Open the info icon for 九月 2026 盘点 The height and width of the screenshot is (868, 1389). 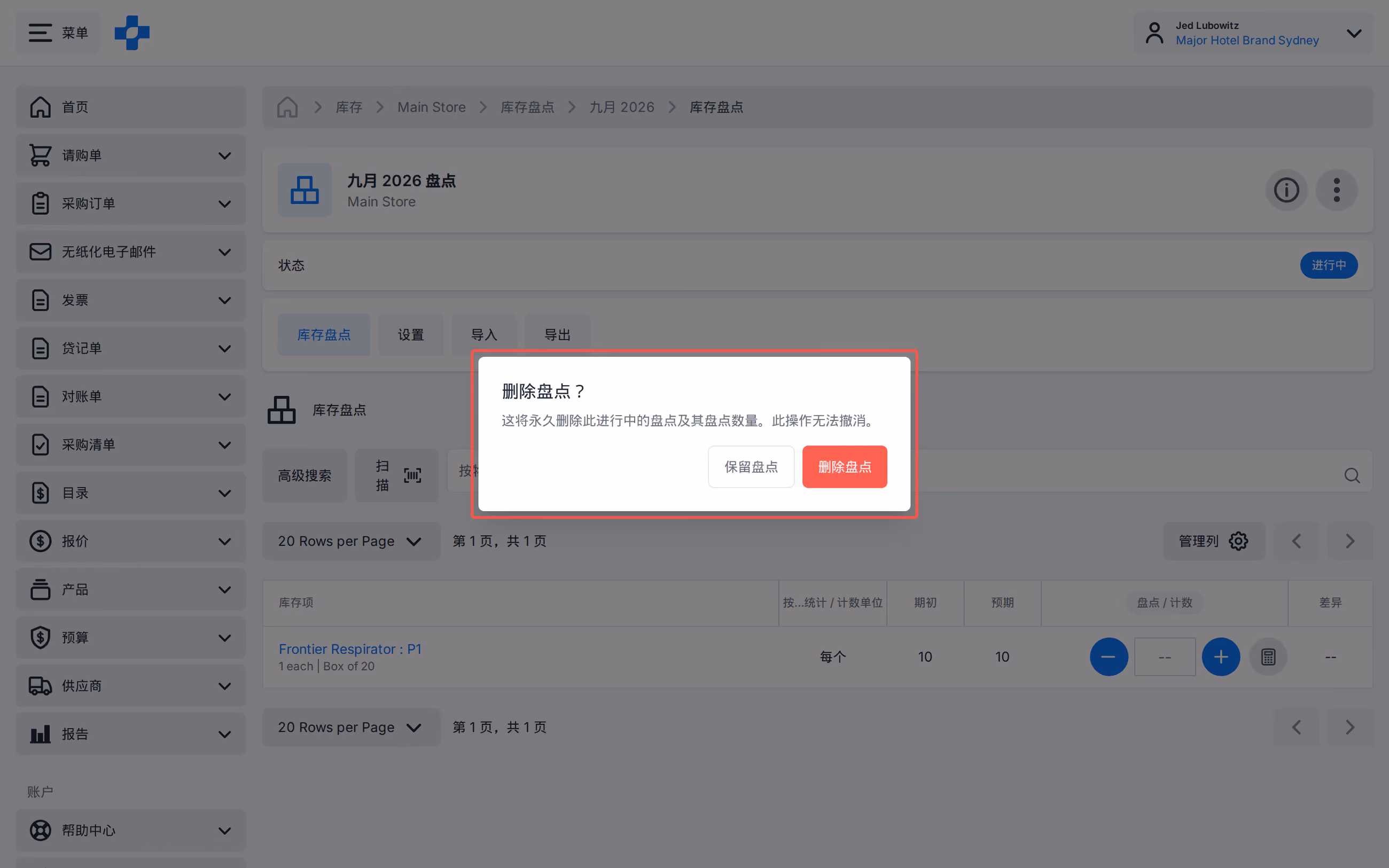point(1286,190)
